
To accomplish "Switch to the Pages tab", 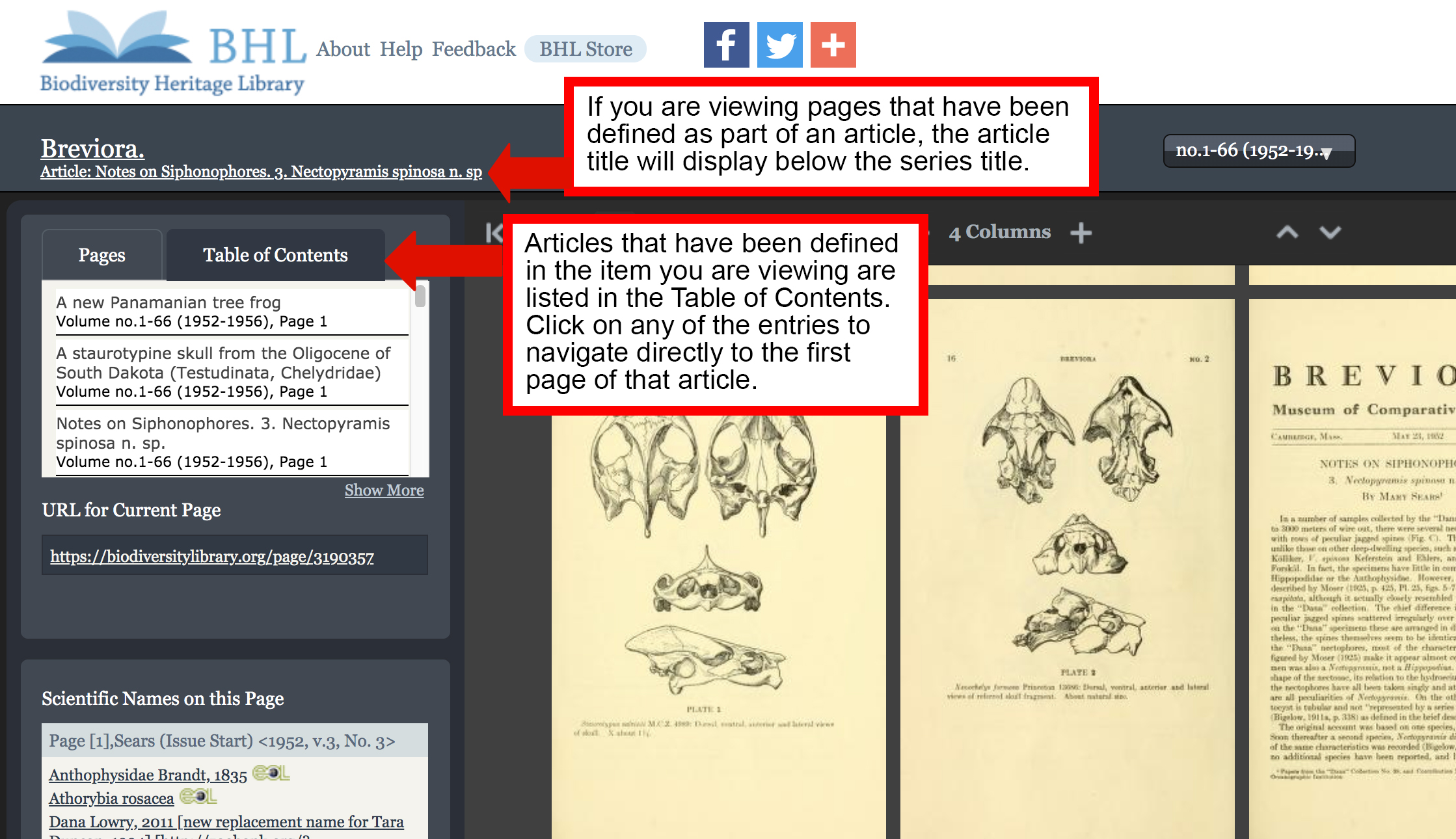I will pos(102,255).
